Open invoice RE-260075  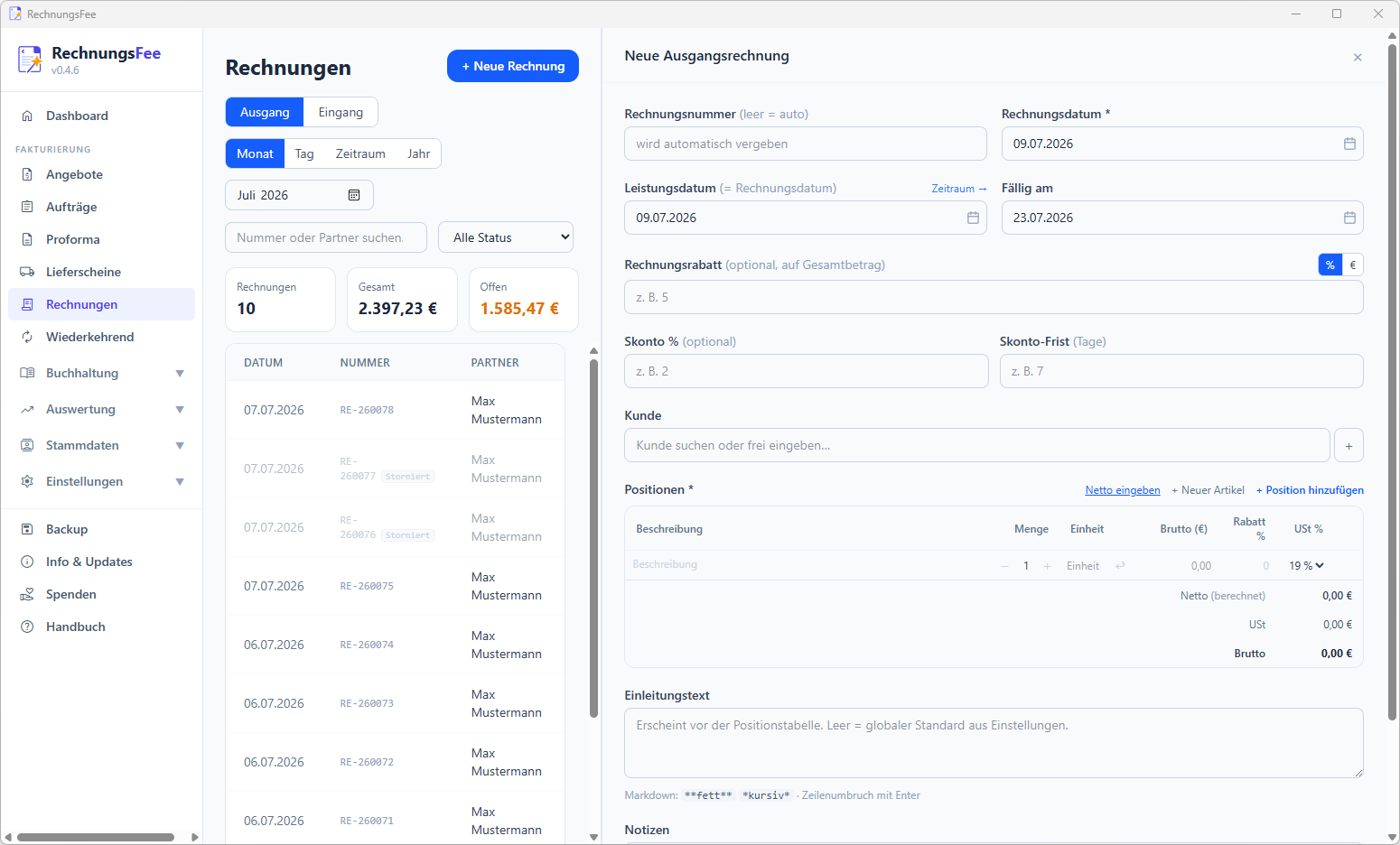tap(396, 586)
